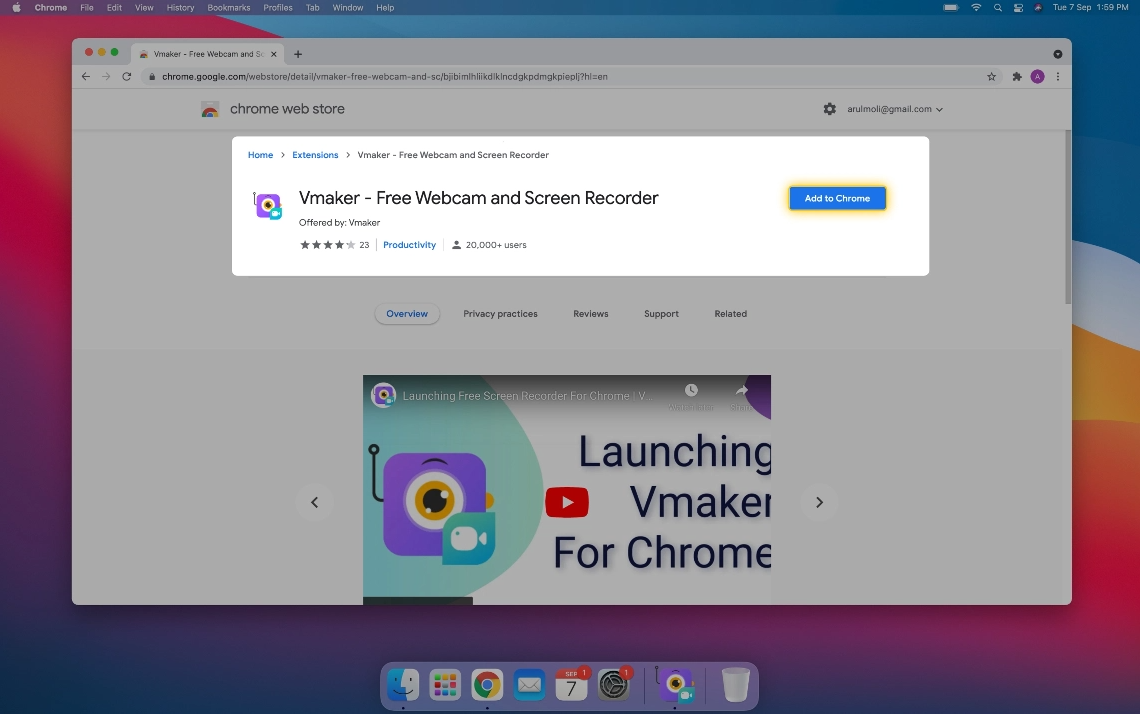
Task: Open the web store settings gear
Action: click(830, 109)
